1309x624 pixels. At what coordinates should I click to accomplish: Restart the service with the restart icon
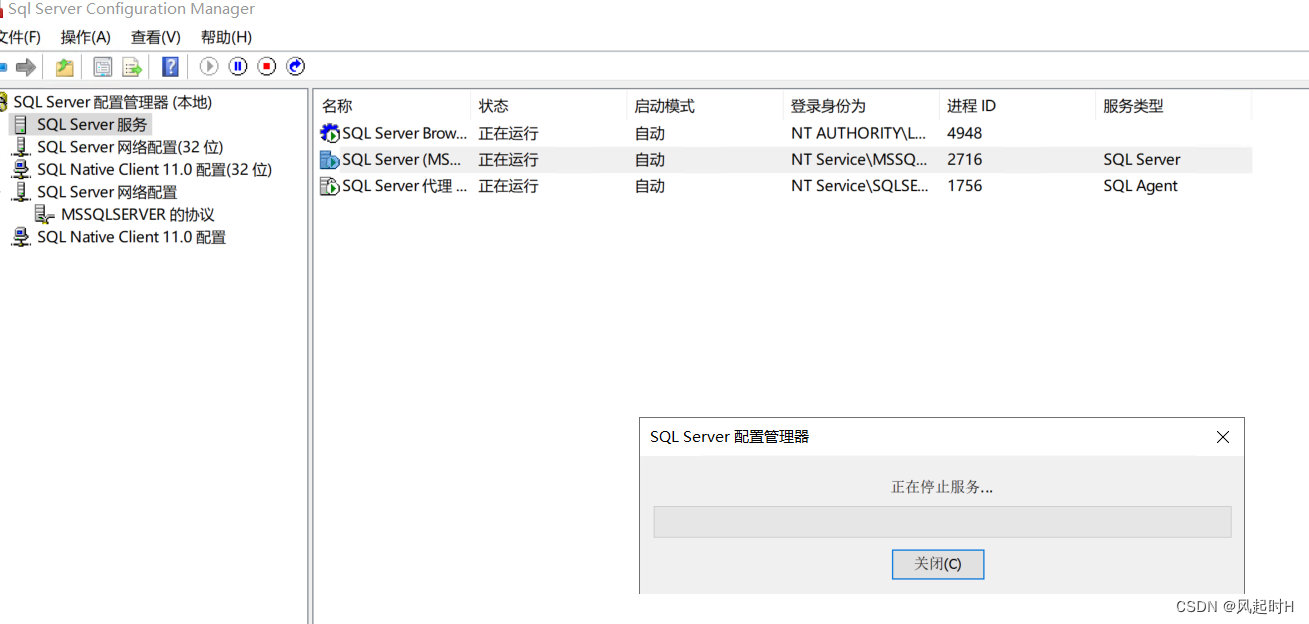pyautogui.click(x=294, y=66)
